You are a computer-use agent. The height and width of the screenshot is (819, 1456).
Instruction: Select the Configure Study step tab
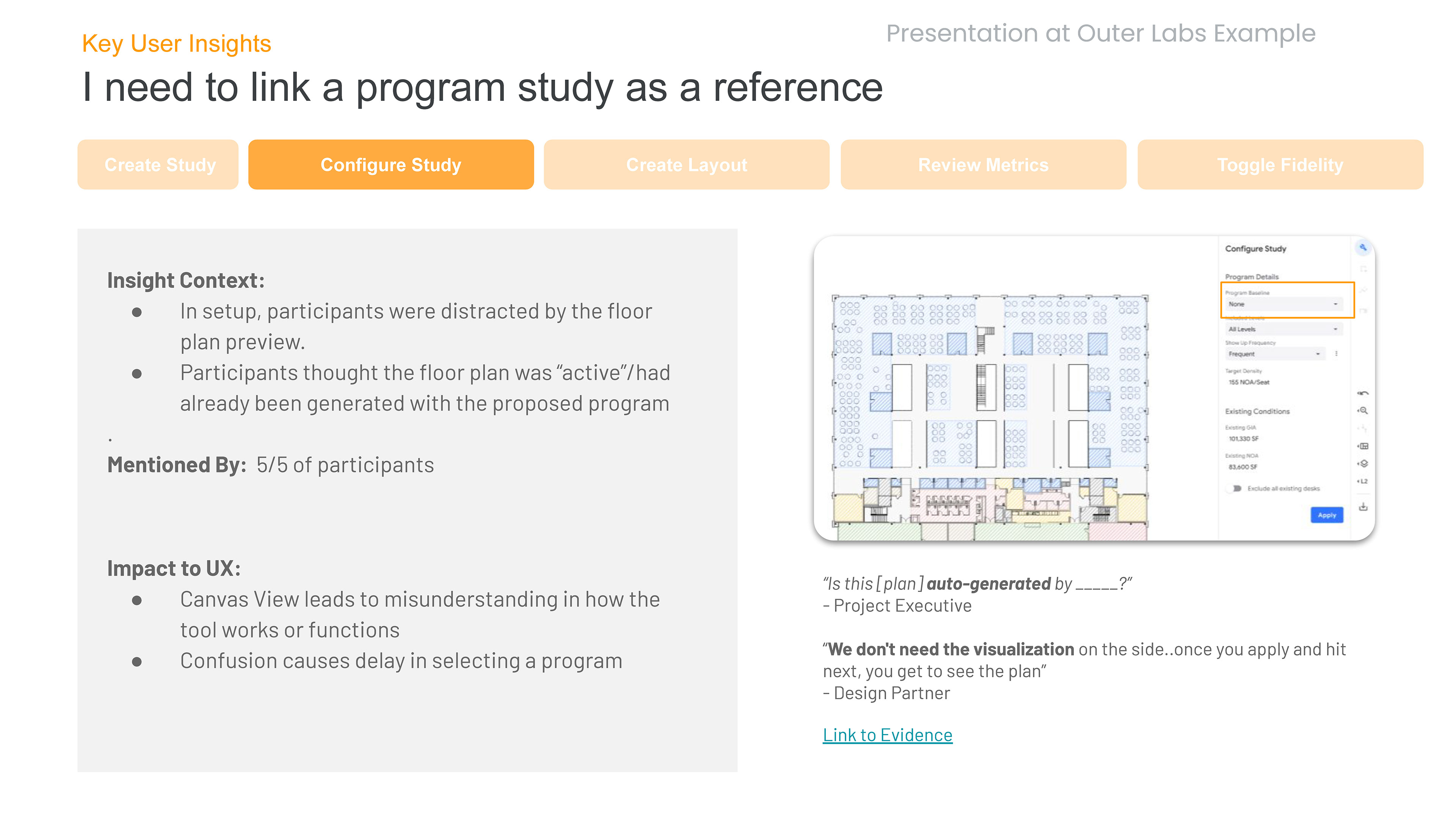391,165
